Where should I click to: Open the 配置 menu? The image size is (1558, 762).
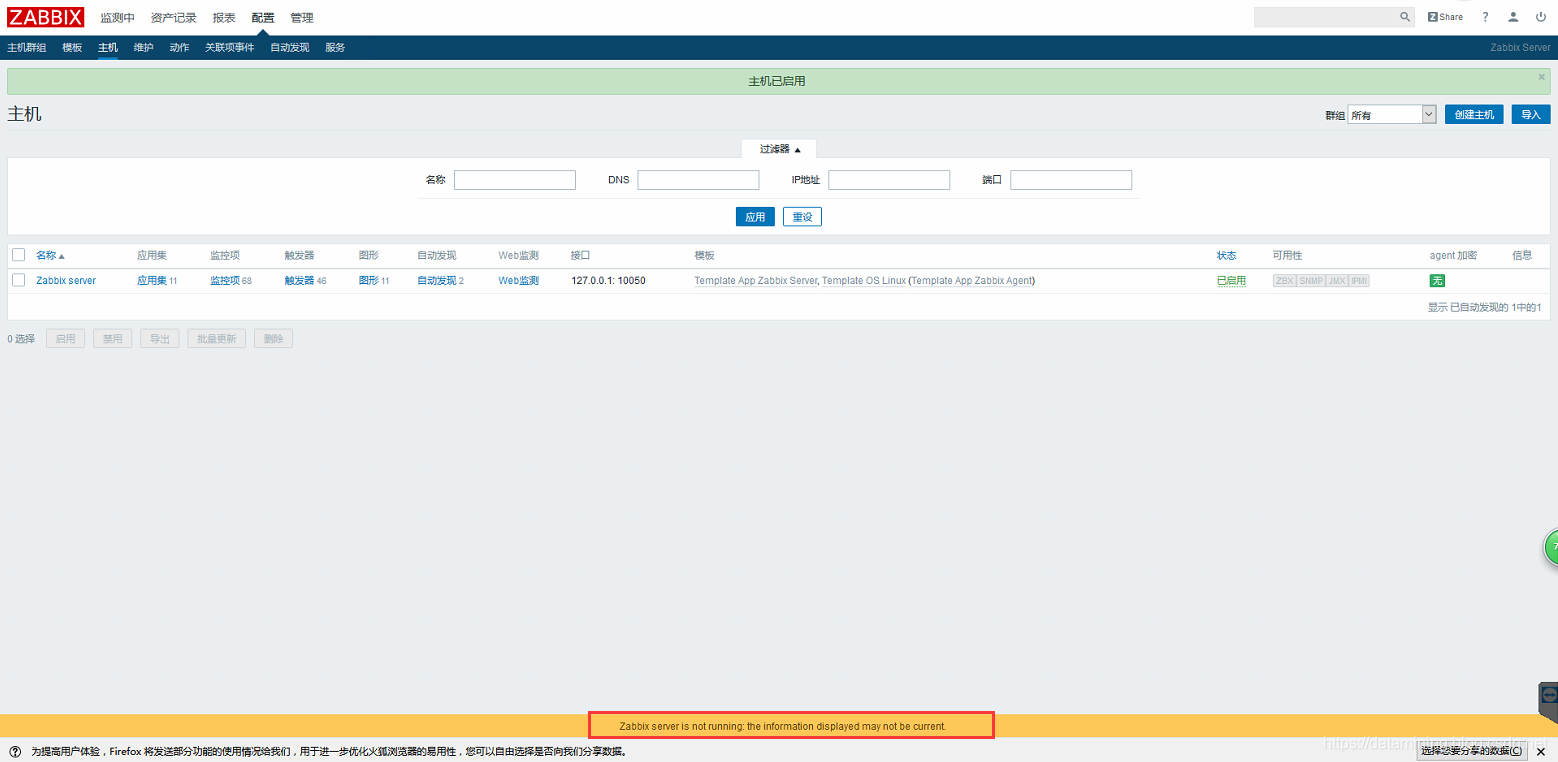pyautogui.click(x=263, y=18)
